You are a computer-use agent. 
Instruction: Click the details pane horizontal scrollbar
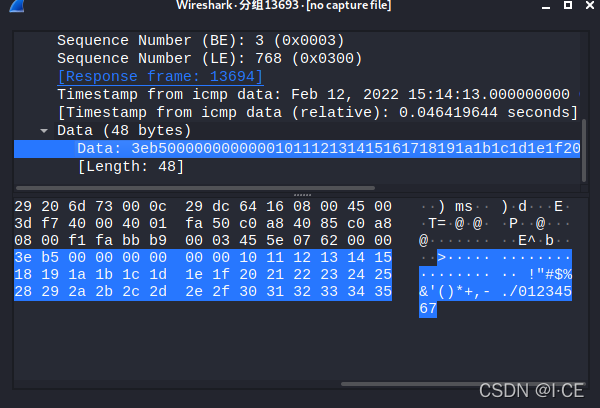click(x=195, y=188)
